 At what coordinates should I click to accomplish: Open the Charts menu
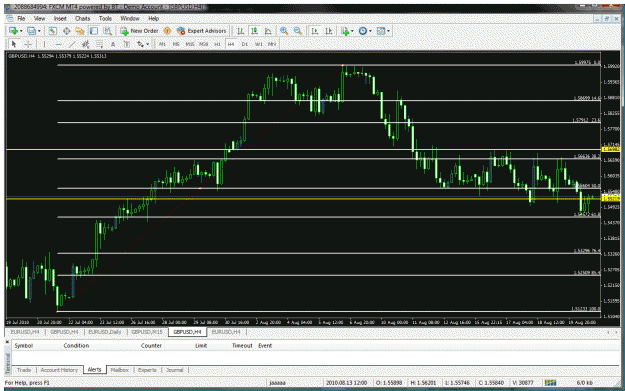pos(83,18)
